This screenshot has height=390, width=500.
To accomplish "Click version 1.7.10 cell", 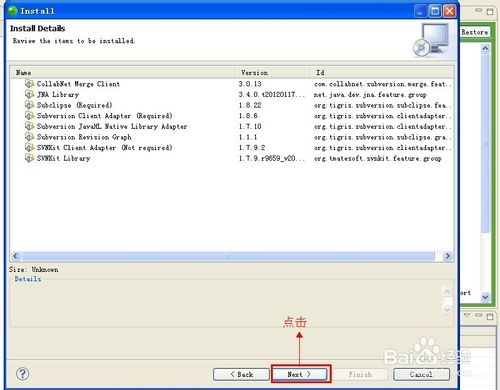I will point(250,126).
